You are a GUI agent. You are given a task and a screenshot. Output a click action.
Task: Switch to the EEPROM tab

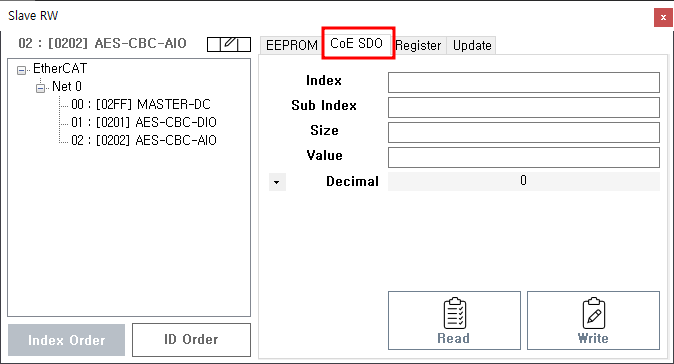click(x=291, y=45)
